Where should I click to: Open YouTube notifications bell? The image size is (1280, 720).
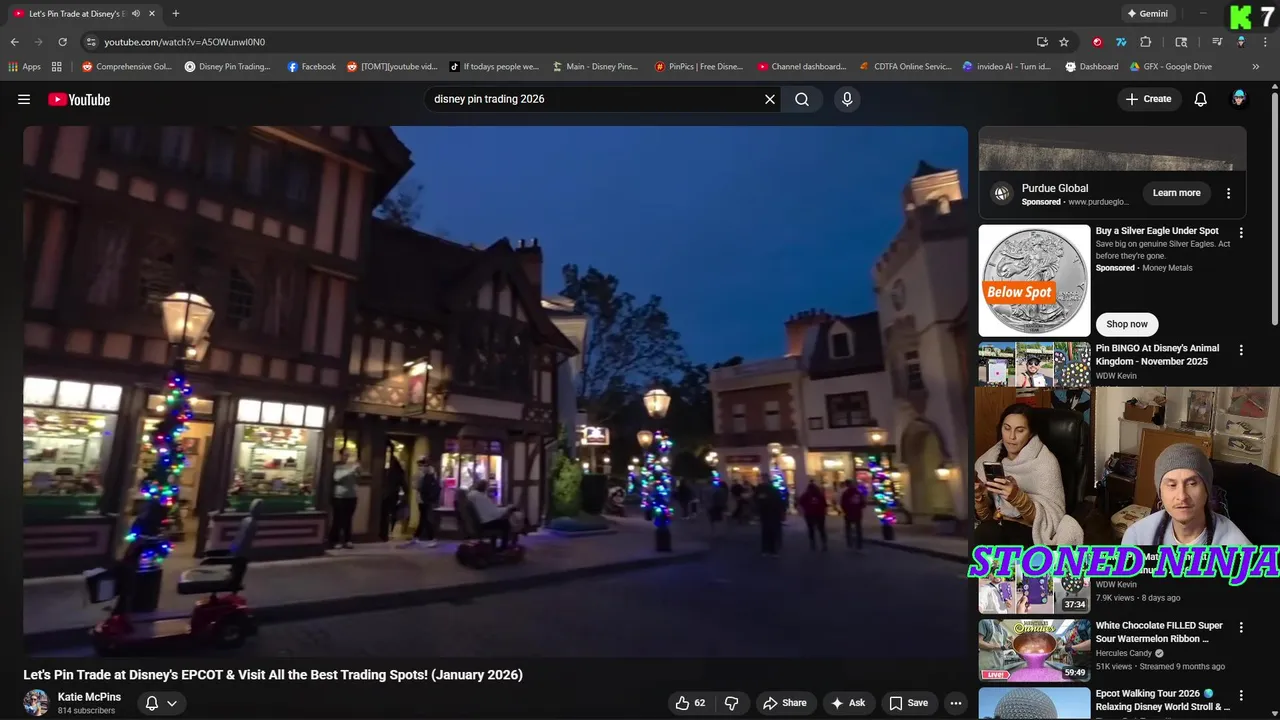click(x=1201, y=99)
